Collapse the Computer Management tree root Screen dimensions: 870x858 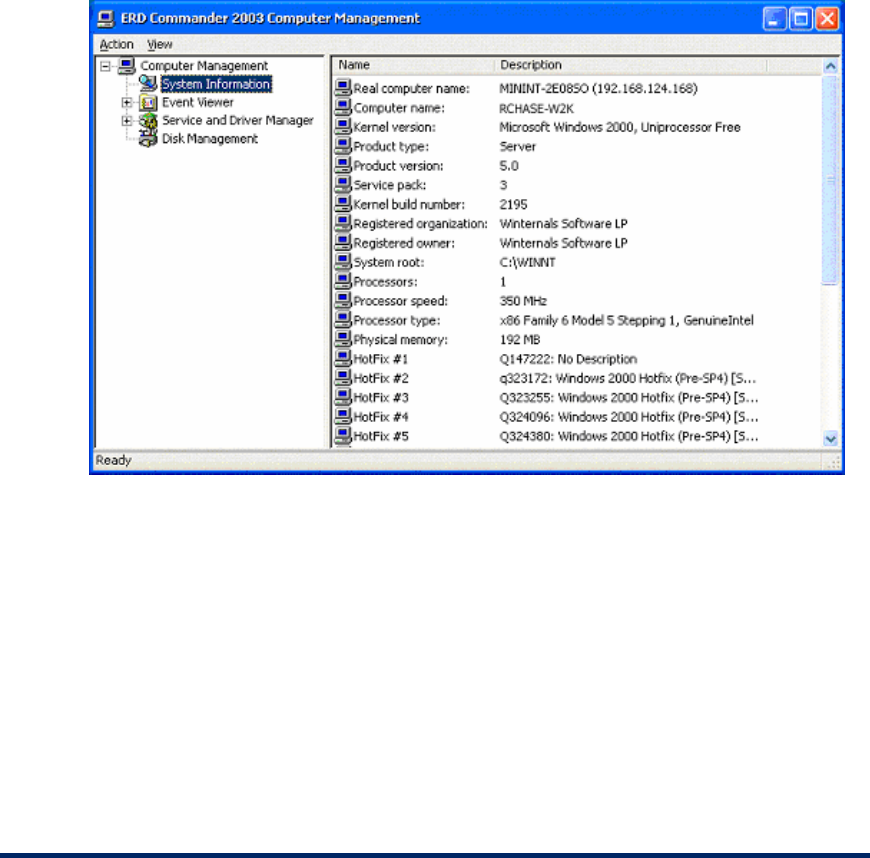pos(105,67)
